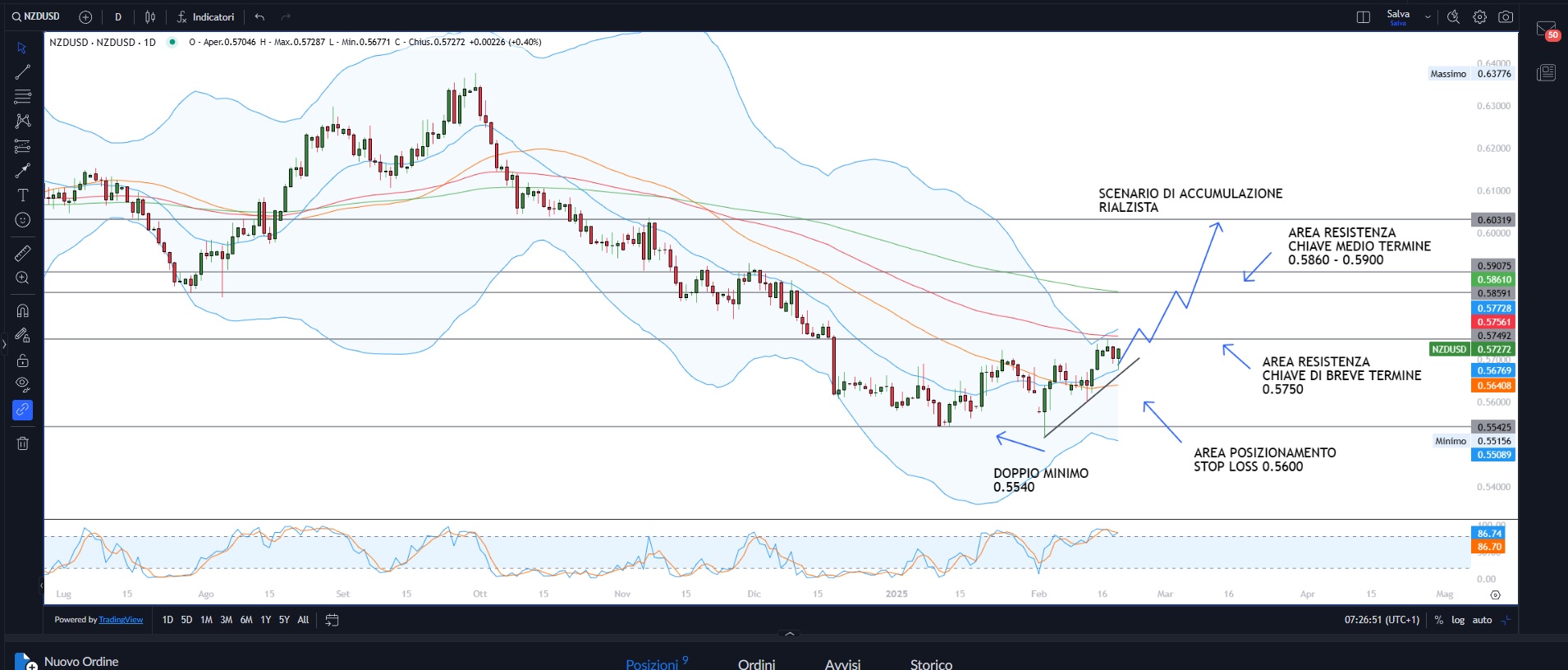Viewport: 1568px width, 670px height.
Task: Follow the TradingView link
Action: point(121,620)
